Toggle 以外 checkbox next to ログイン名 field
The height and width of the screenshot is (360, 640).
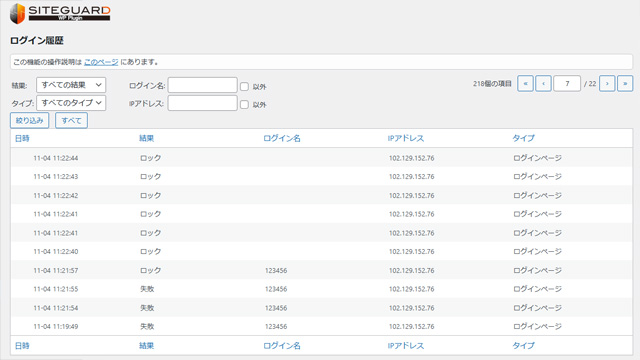pos(244,87)
